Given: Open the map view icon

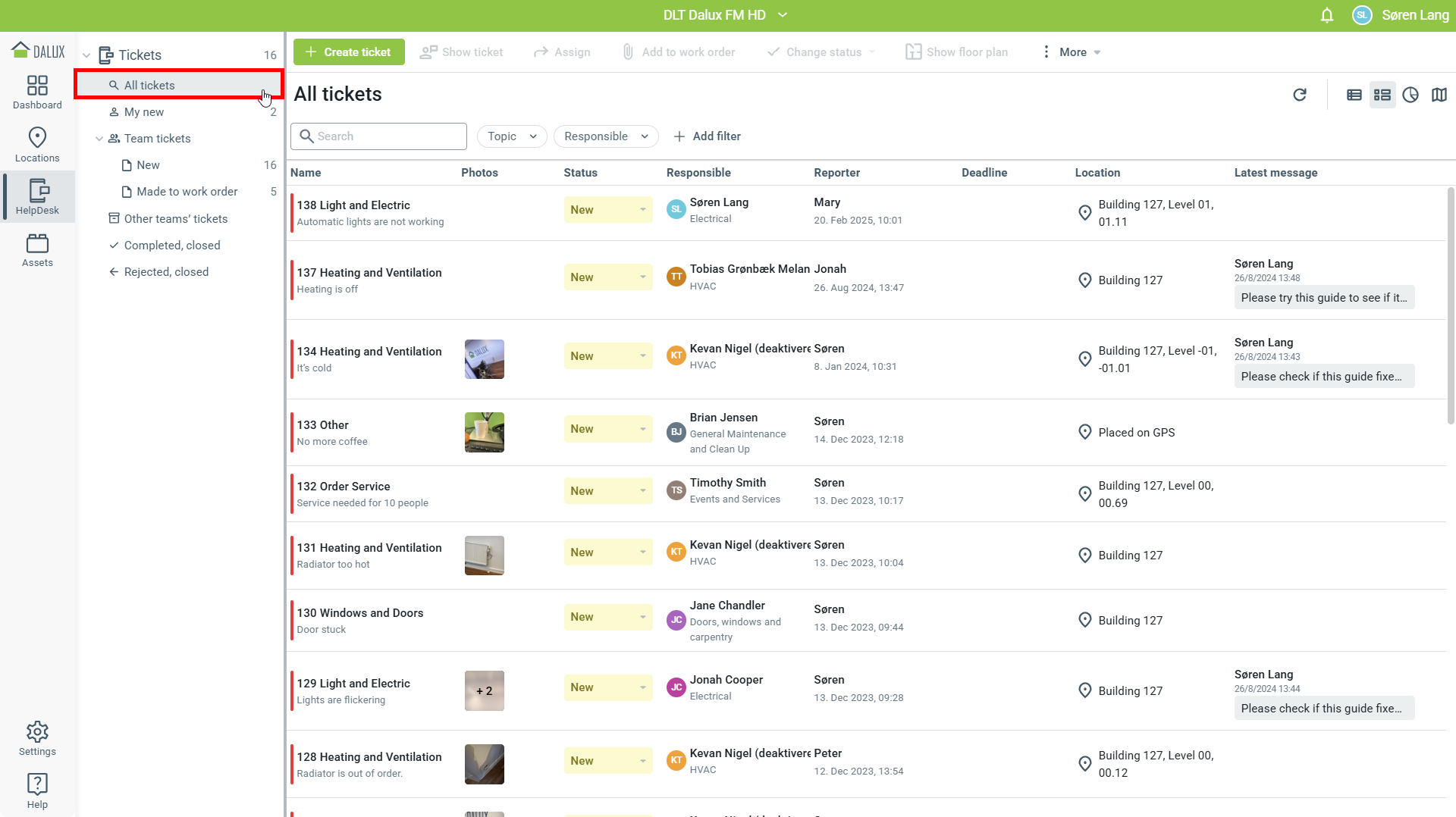Looking at the screenshot, I should pyautogui.click(x=1439, y=95).
